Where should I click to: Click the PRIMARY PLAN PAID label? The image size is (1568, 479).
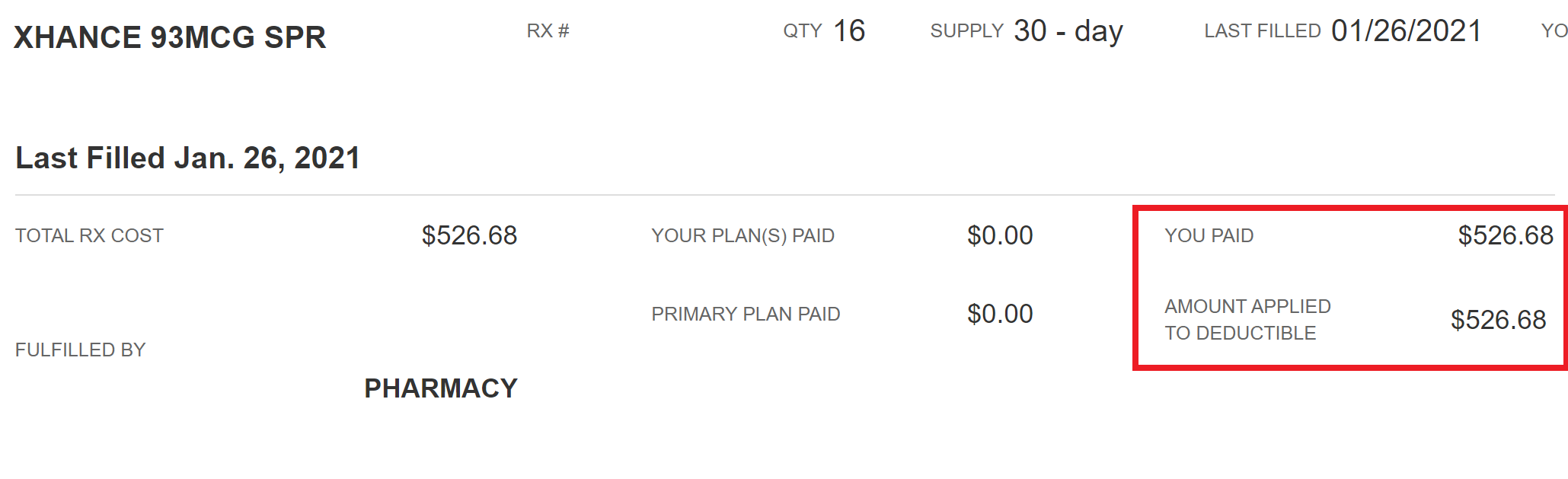pyautogui.click(x=746, y=315)
